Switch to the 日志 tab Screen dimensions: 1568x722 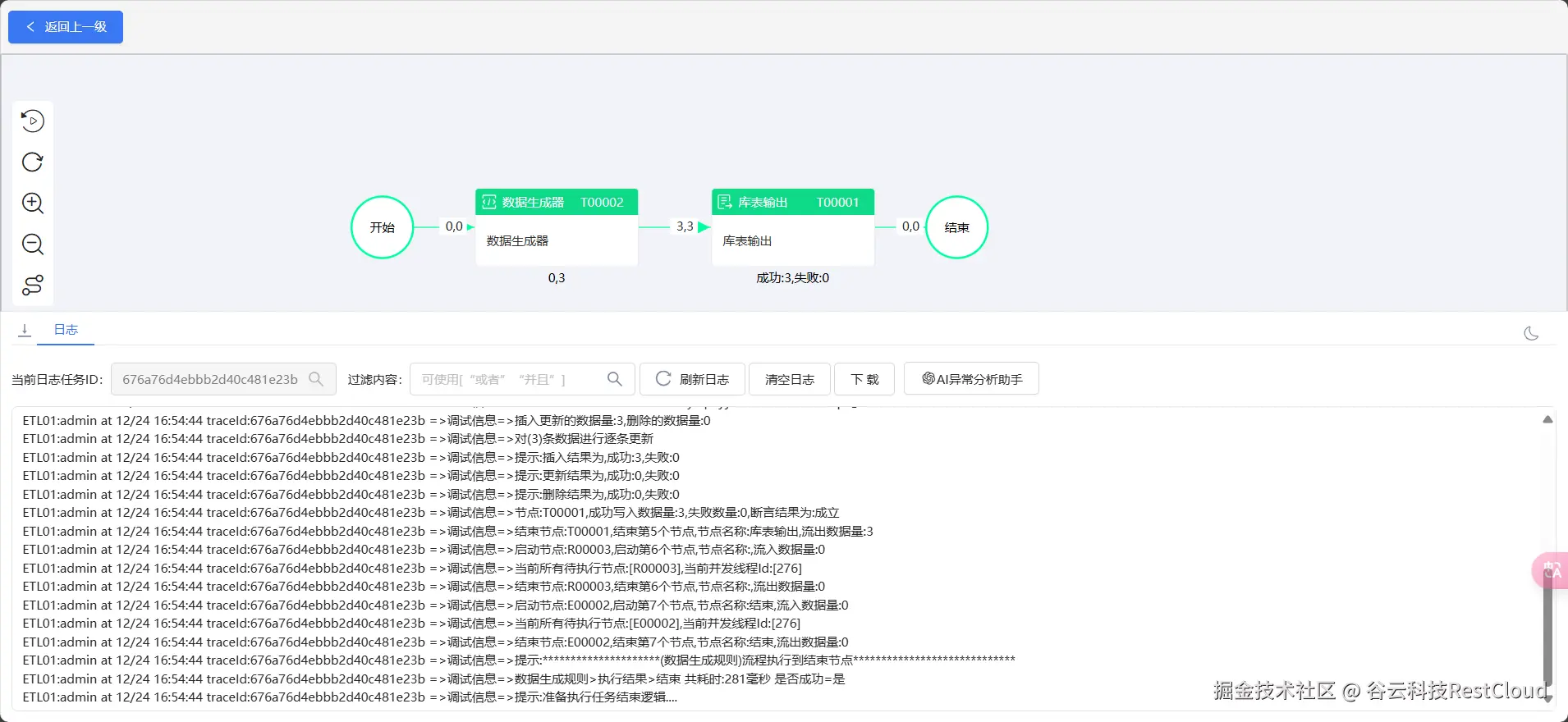[x=66, y=330]
